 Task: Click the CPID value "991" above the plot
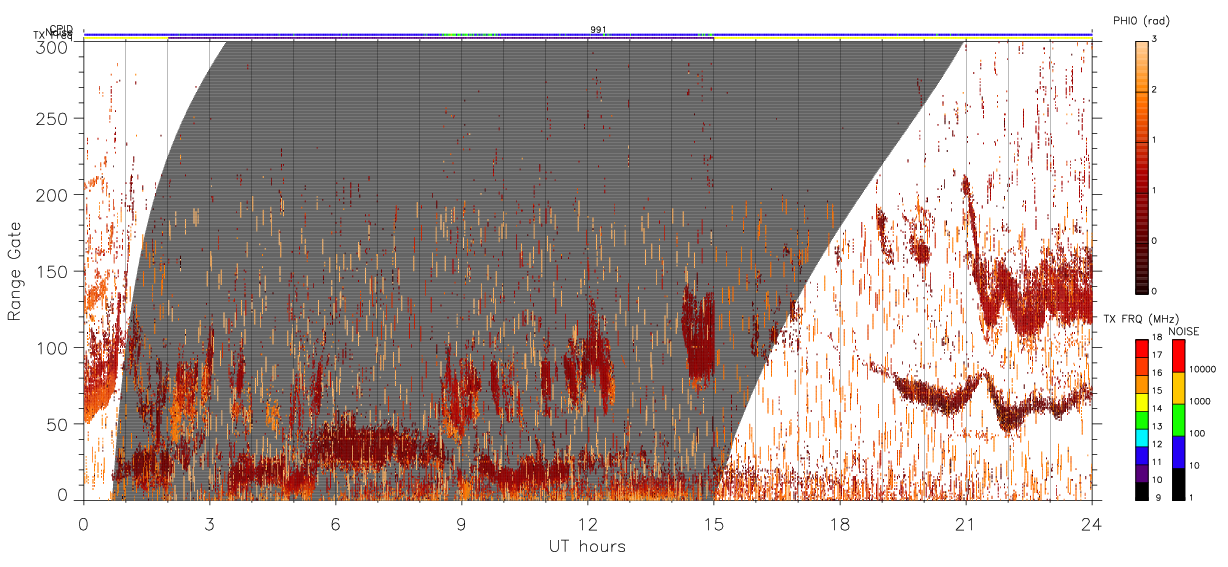pos(598,30)
